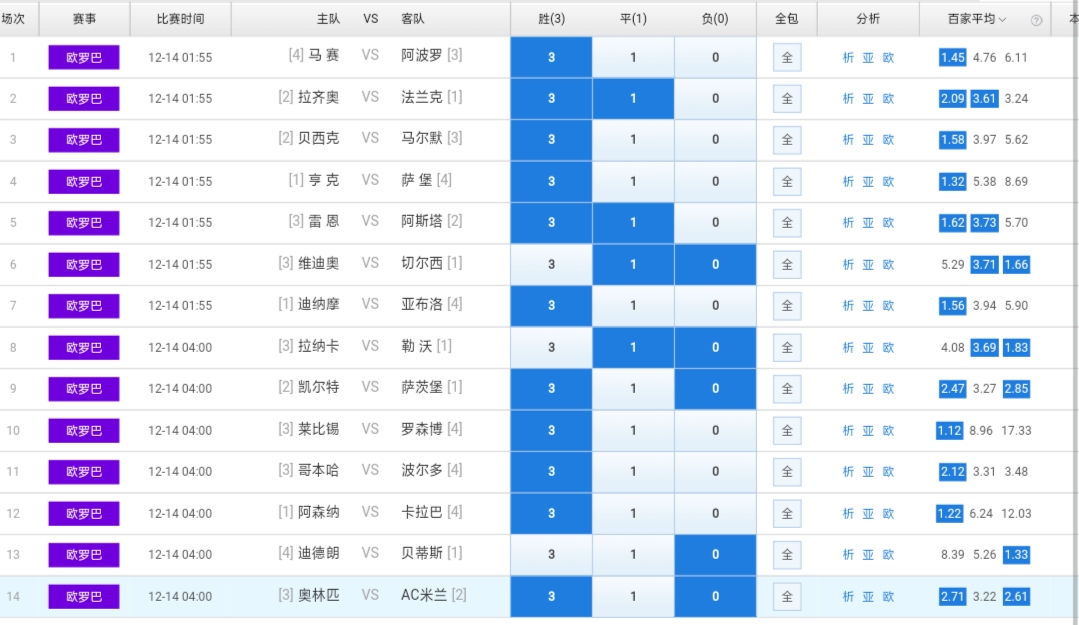Select 全 button for match 1 马赛
Image resolution: width=1079 pixels, height=625 pixels.
787,58
